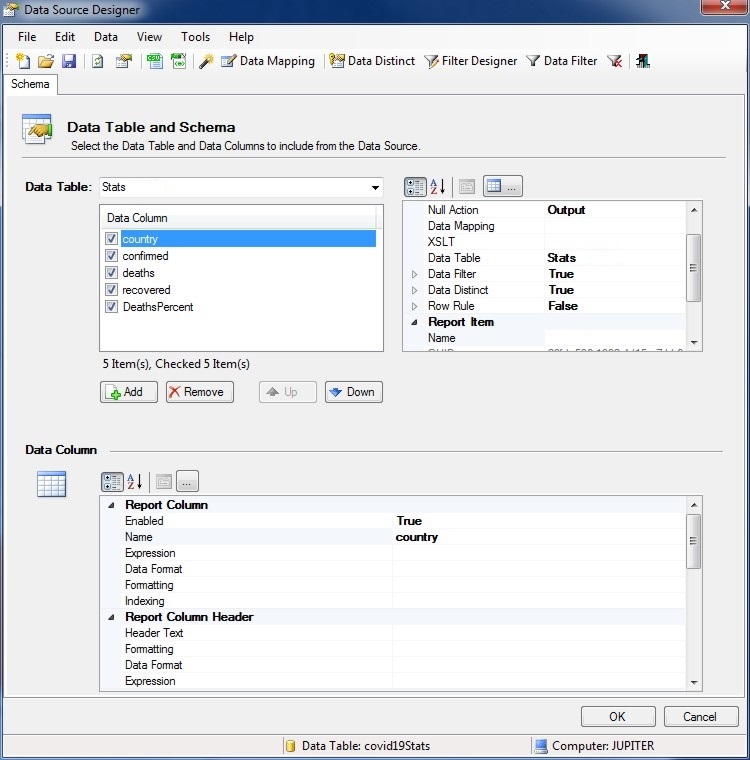The height and width of the screenshot is (760, 750).
Task: Click the New file toolbar icon
Action: click(24, 61)
